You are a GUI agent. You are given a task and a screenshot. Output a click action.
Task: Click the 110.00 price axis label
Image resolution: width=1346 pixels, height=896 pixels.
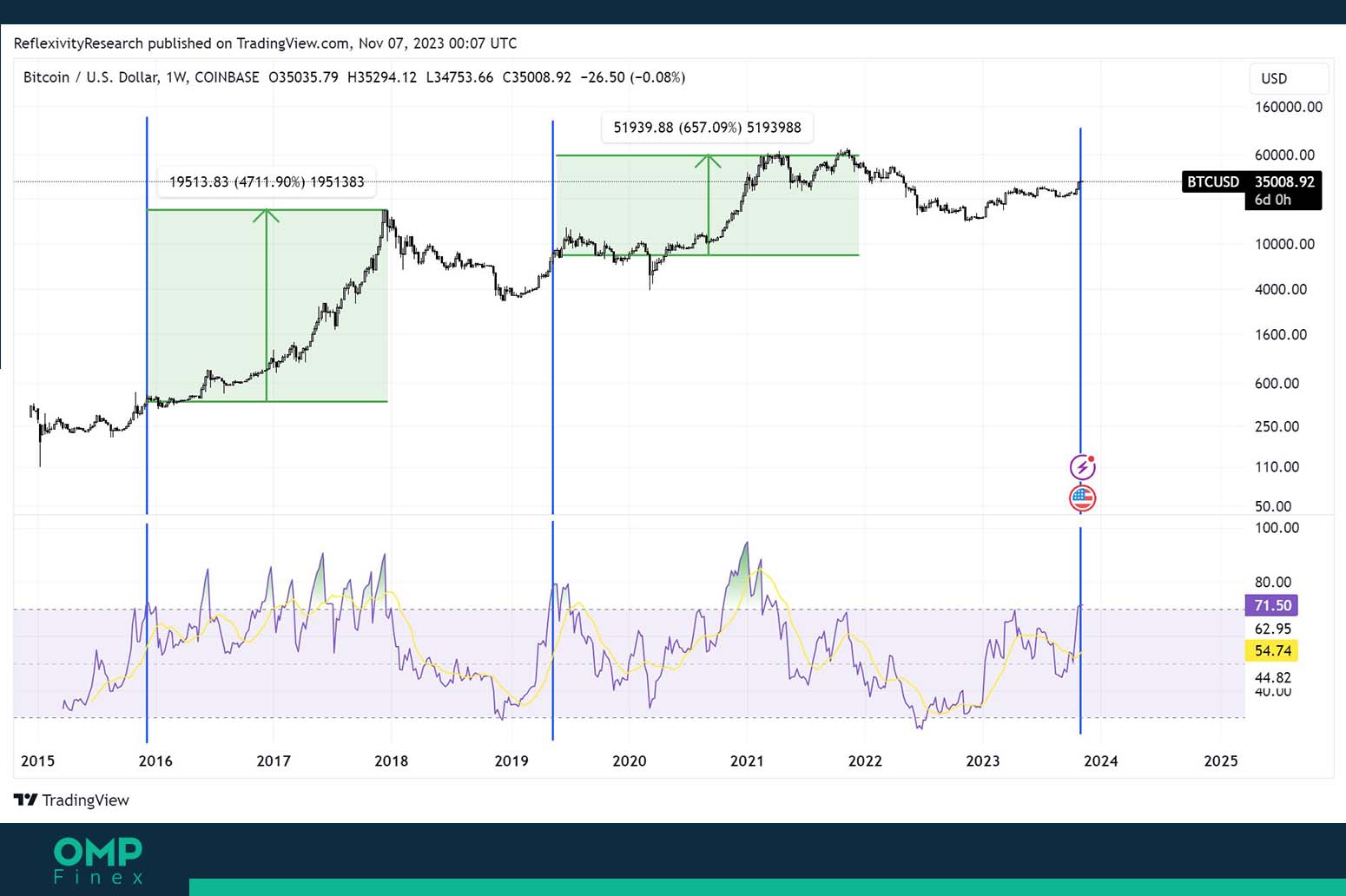tap(1277, 466)
